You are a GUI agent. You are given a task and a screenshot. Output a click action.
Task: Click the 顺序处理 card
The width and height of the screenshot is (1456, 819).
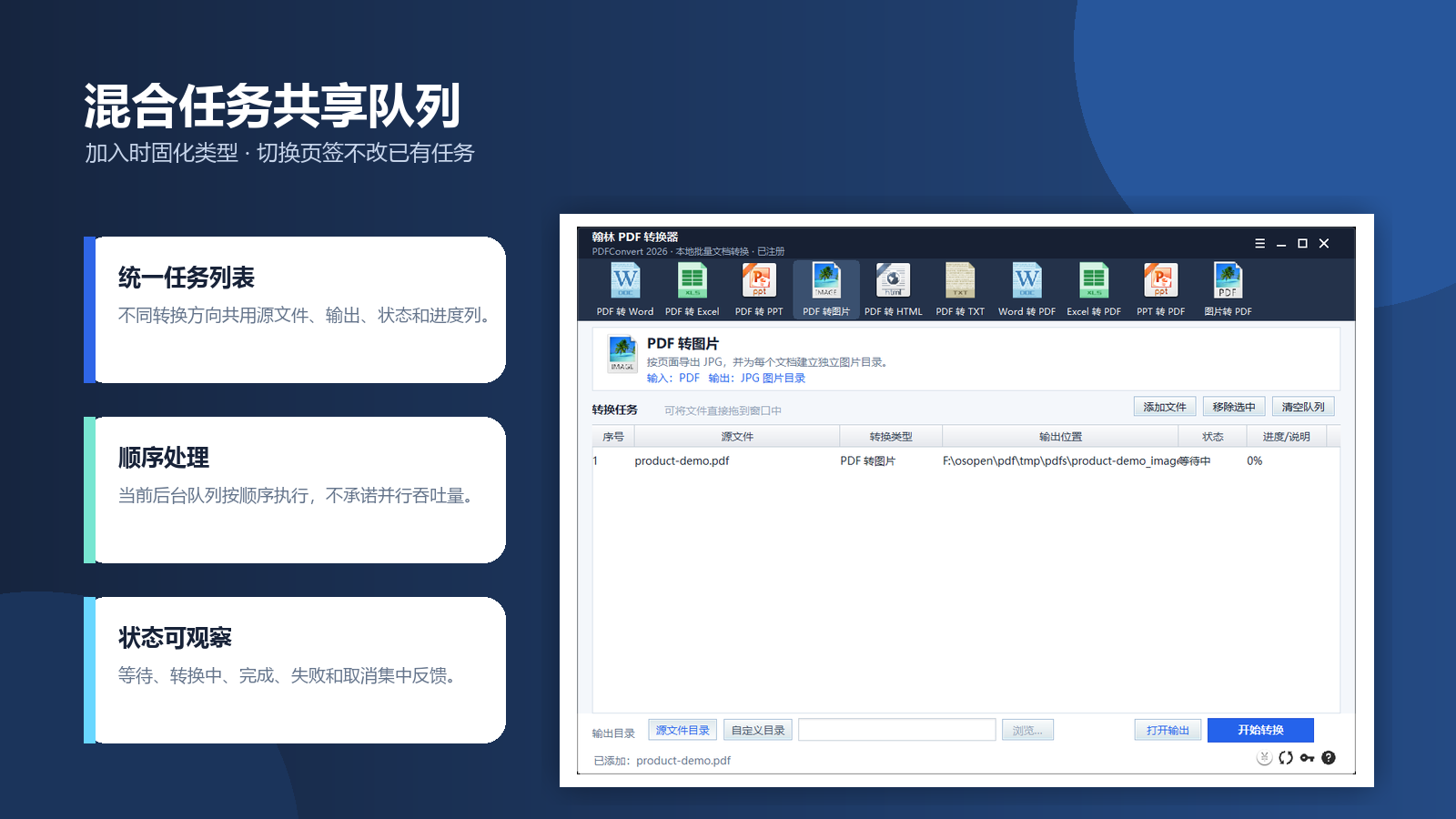295,490
